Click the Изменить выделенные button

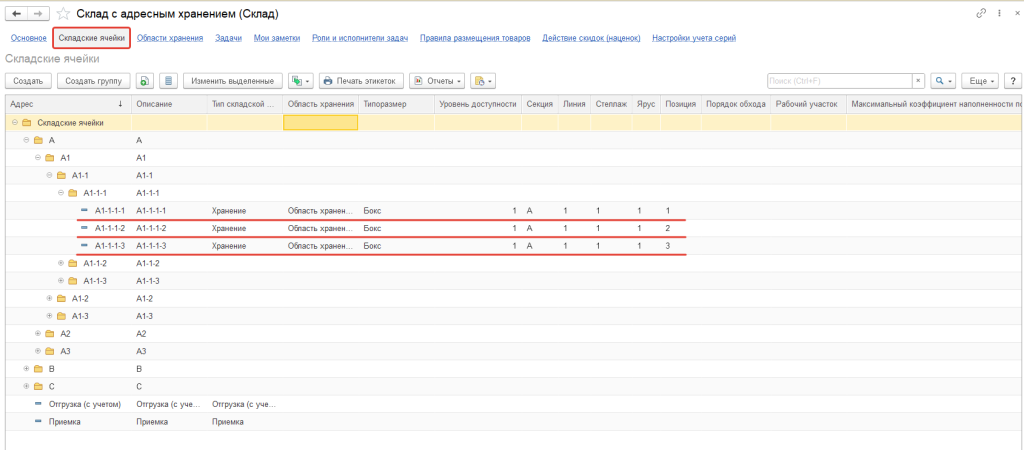(x=232, y=80)
